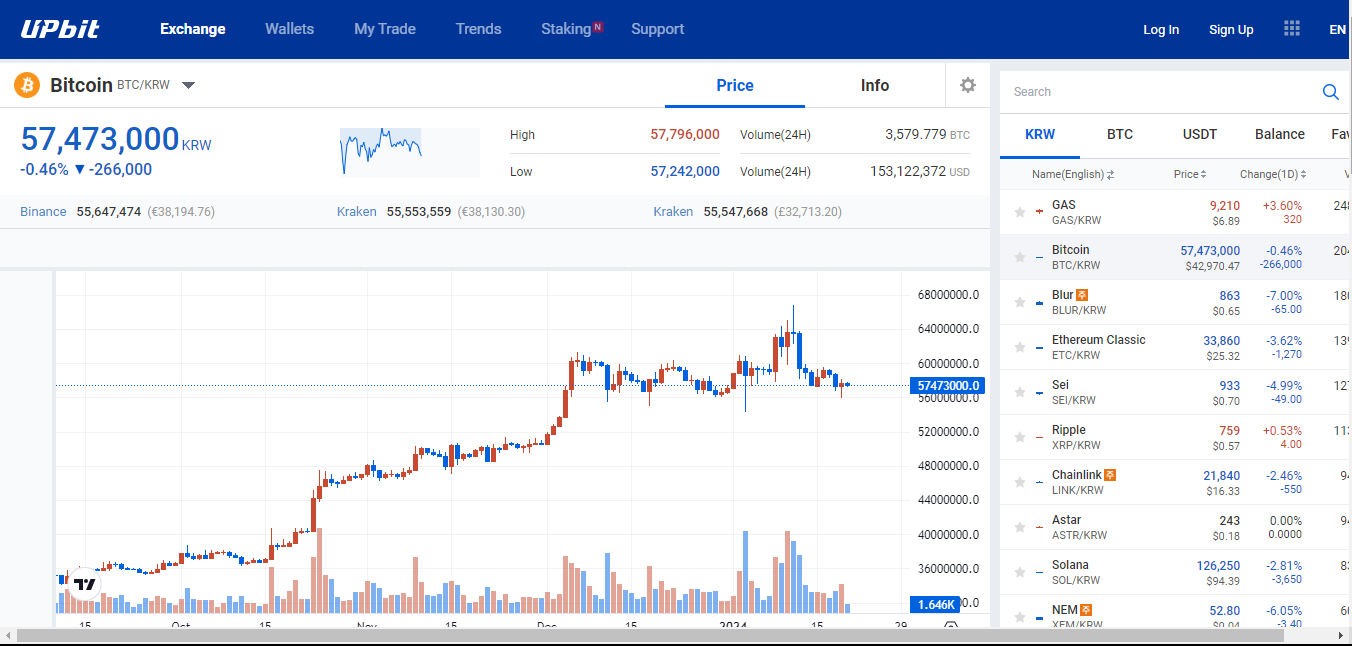Switch to the Price tab
This screenshot has width=1352, height=646.
[735, 85]
